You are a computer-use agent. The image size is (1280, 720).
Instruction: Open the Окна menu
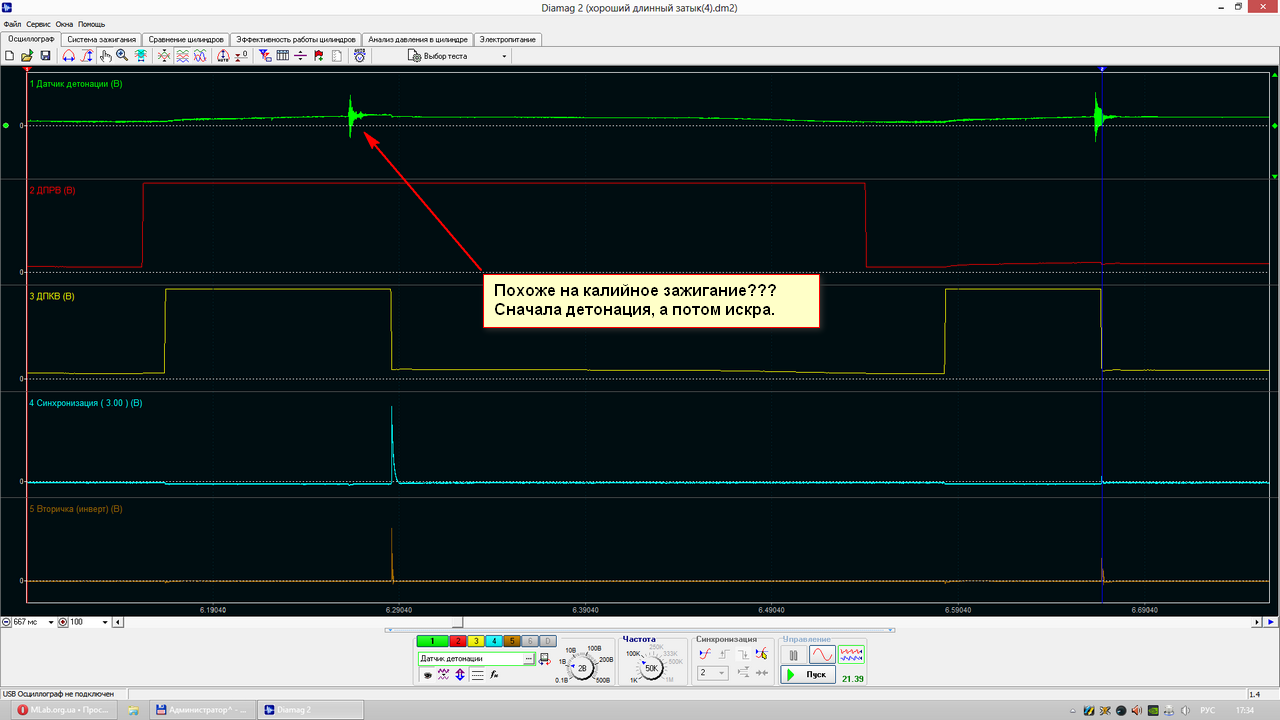click(x=64, y=23)
